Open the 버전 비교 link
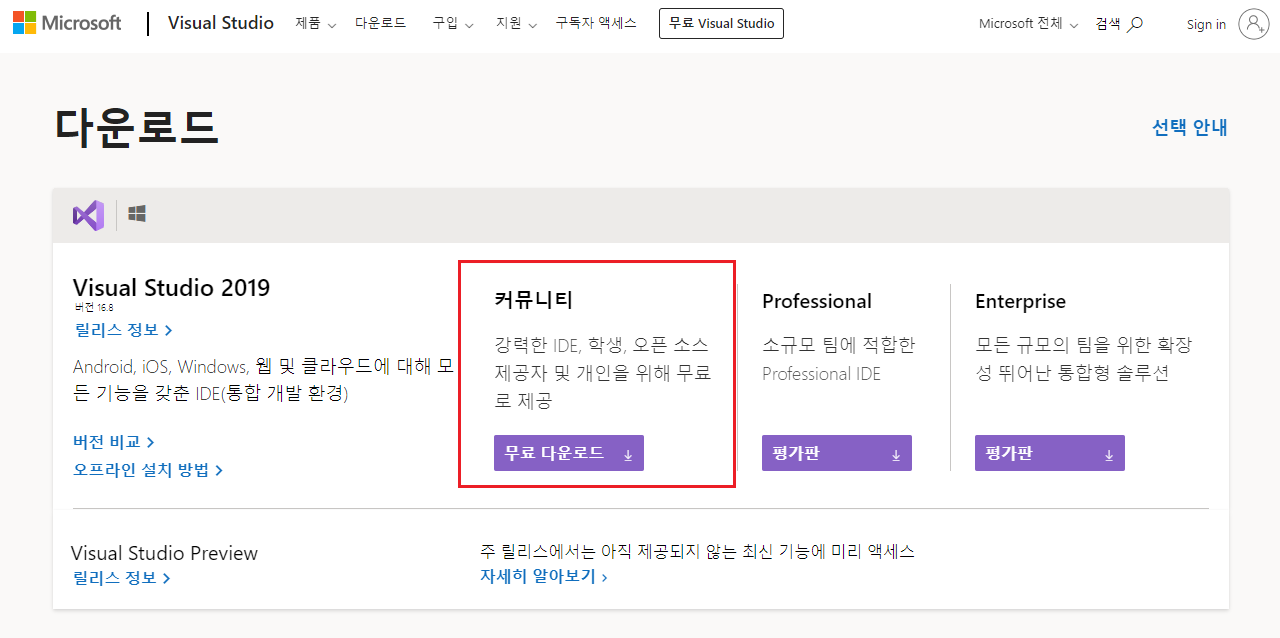This screenshot has width=1280, height=638. [x=114, y=442]
